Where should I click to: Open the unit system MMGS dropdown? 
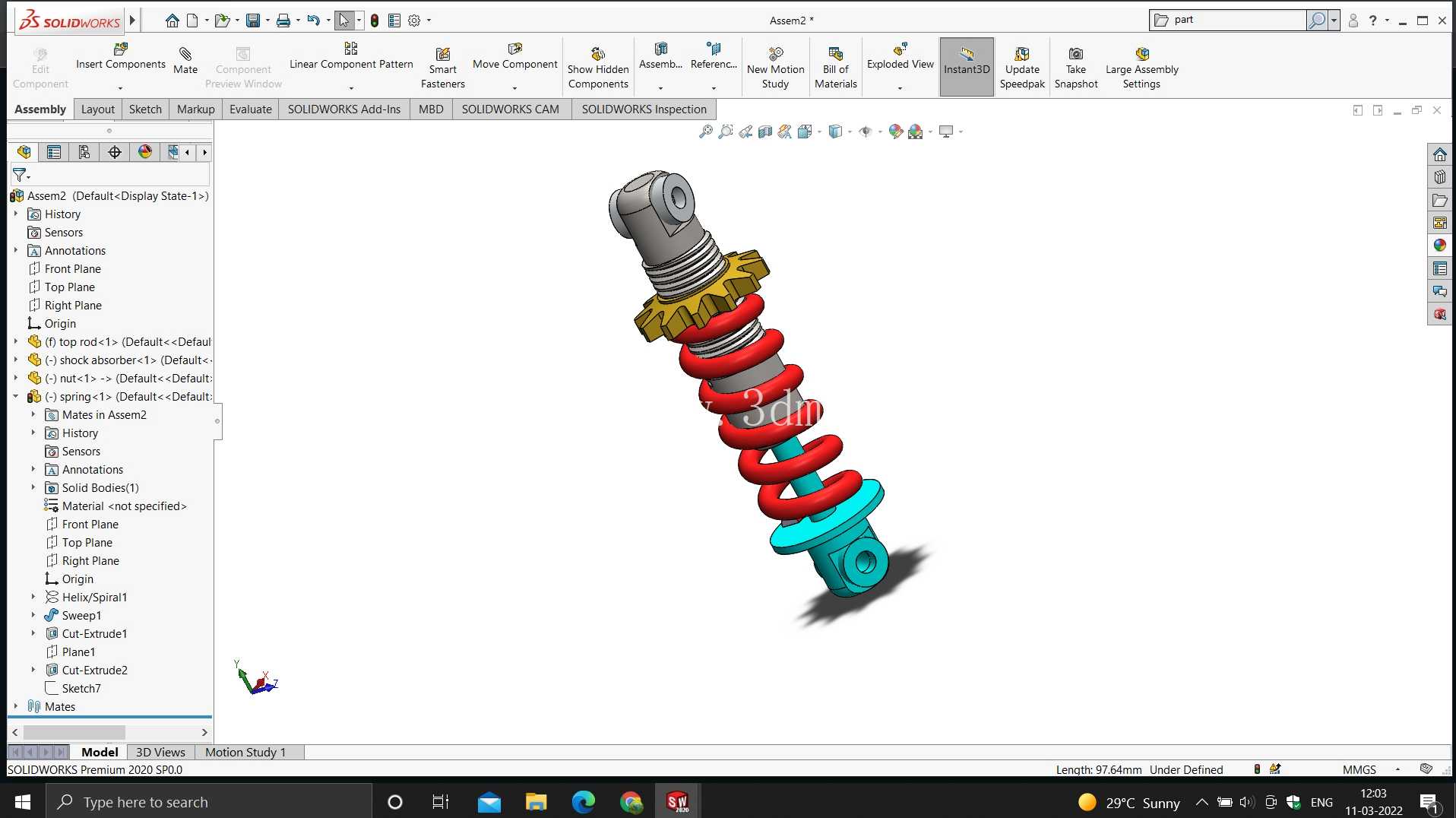click(1398, 769)
